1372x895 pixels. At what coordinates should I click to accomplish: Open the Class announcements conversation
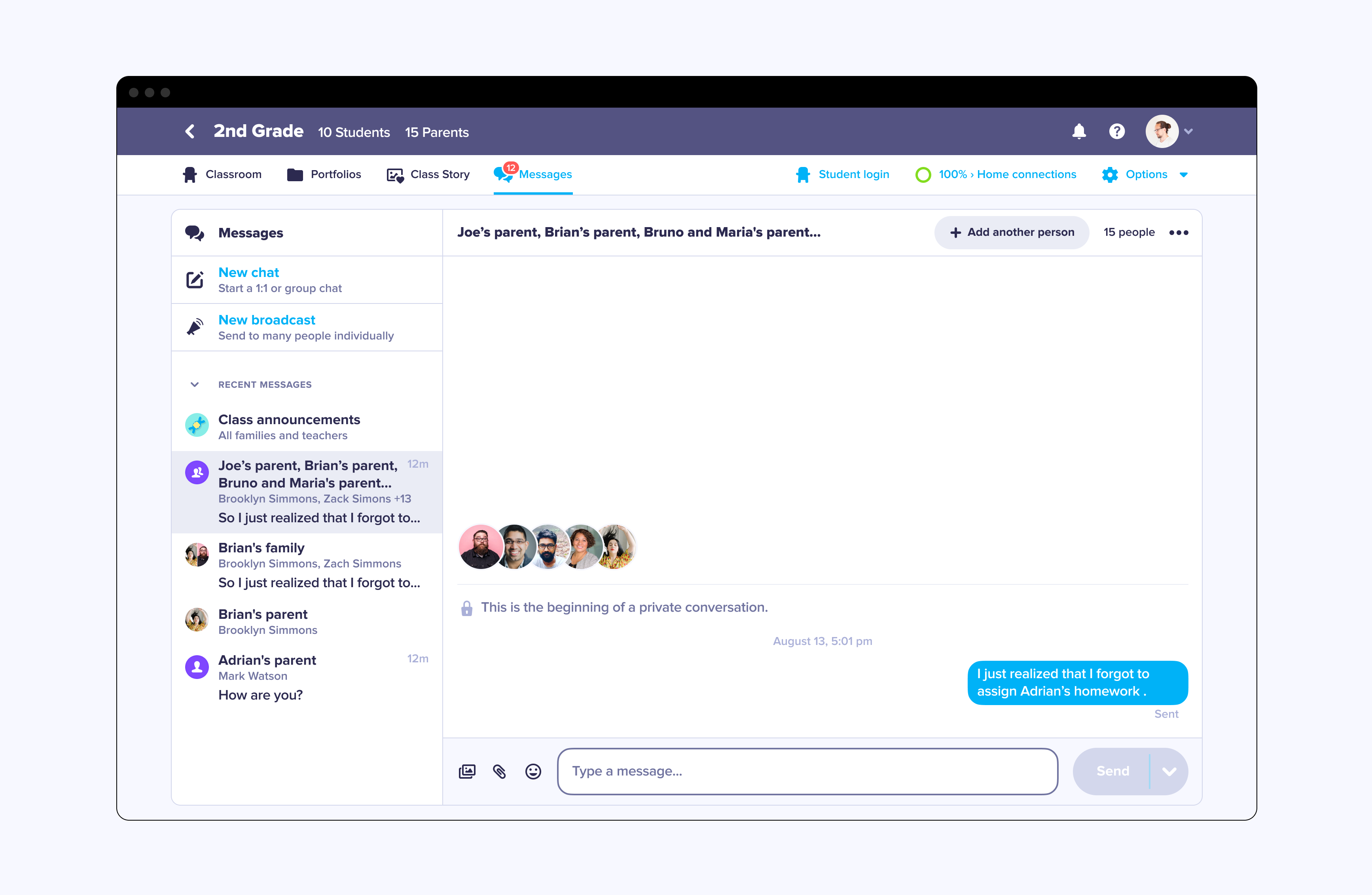coord(307,427)
